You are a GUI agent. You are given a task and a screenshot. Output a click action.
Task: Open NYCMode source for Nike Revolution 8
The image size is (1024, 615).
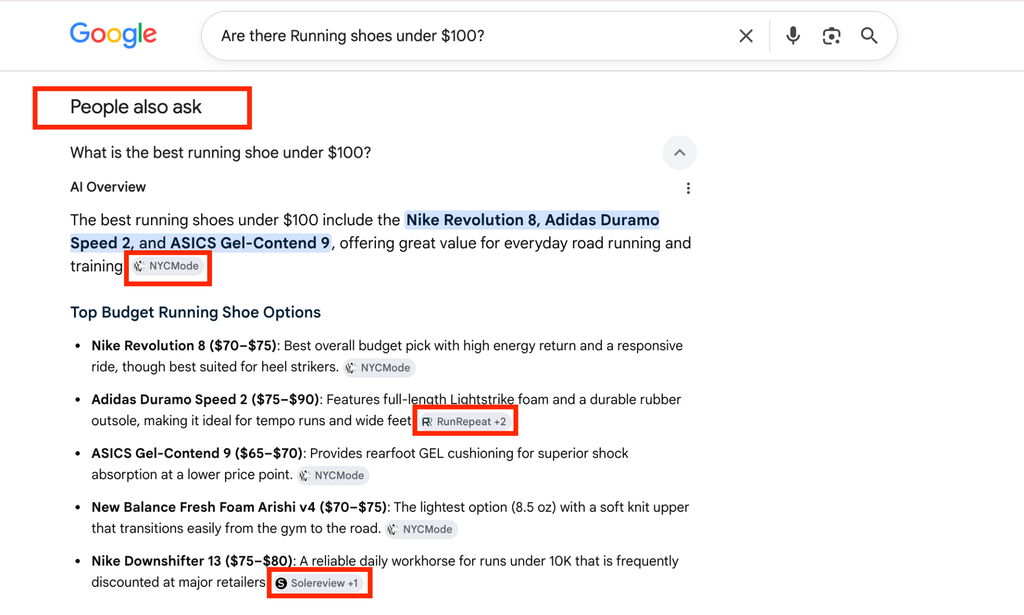coord(379,368)
